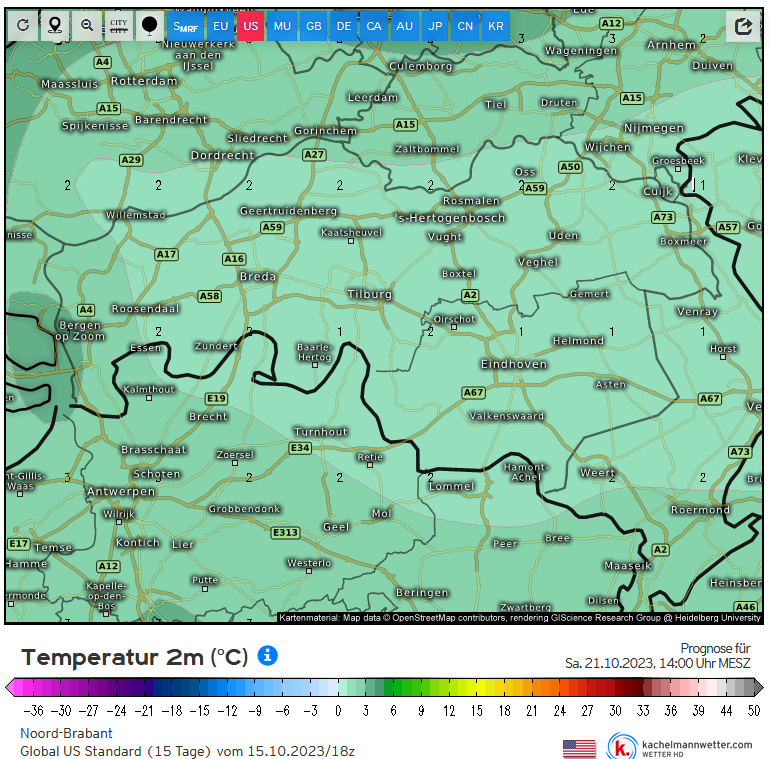Image resolution: width=770 pixels, height=759 pixels.
Task: Click Tilburg on the map
Action: 370,294
